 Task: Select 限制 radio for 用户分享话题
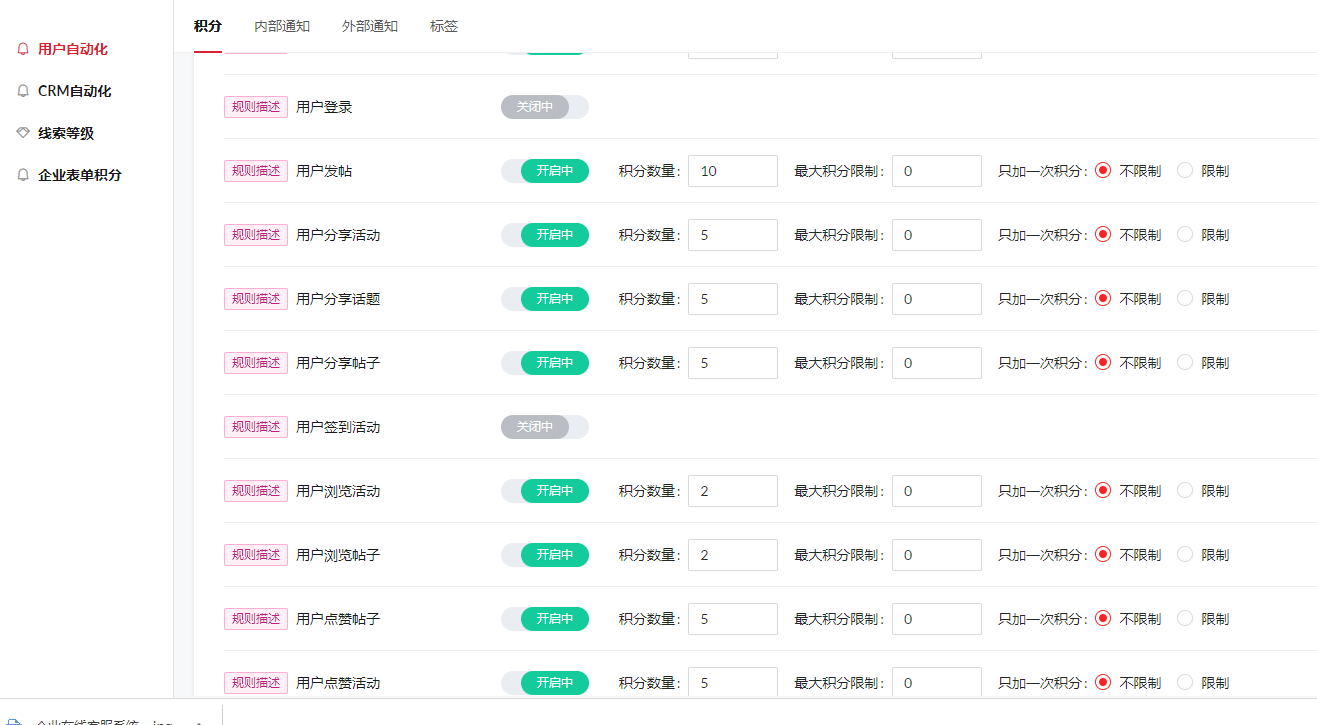tap(1185, 299)
